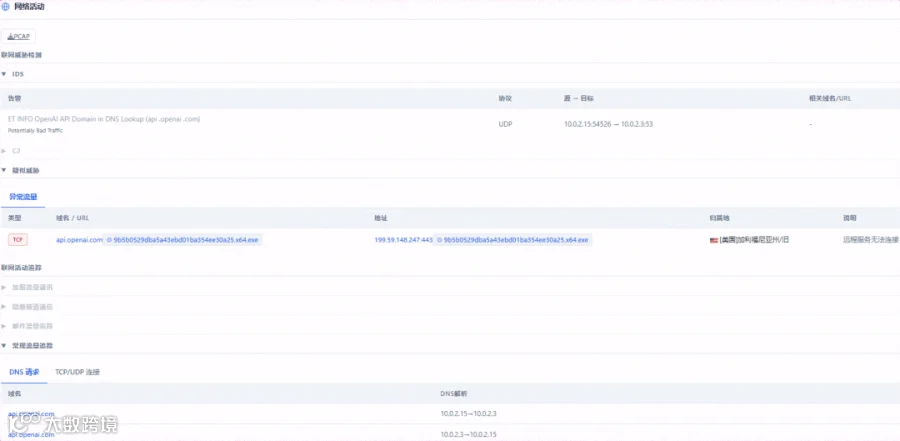Click the 10.0.2.15→10.0.2.3 DNS resolution
This screenshot has width=900, height=441.
[x=468, y=413]
